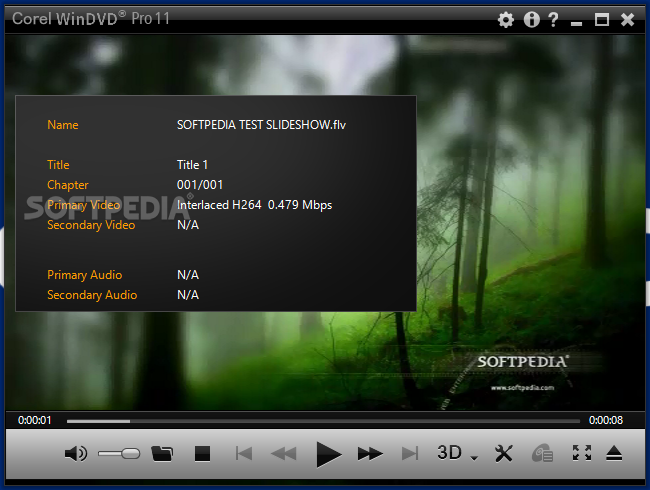Select file name SOFTPEDIA TEST SLIDESHOW.flv

click(x=261, y=125)
